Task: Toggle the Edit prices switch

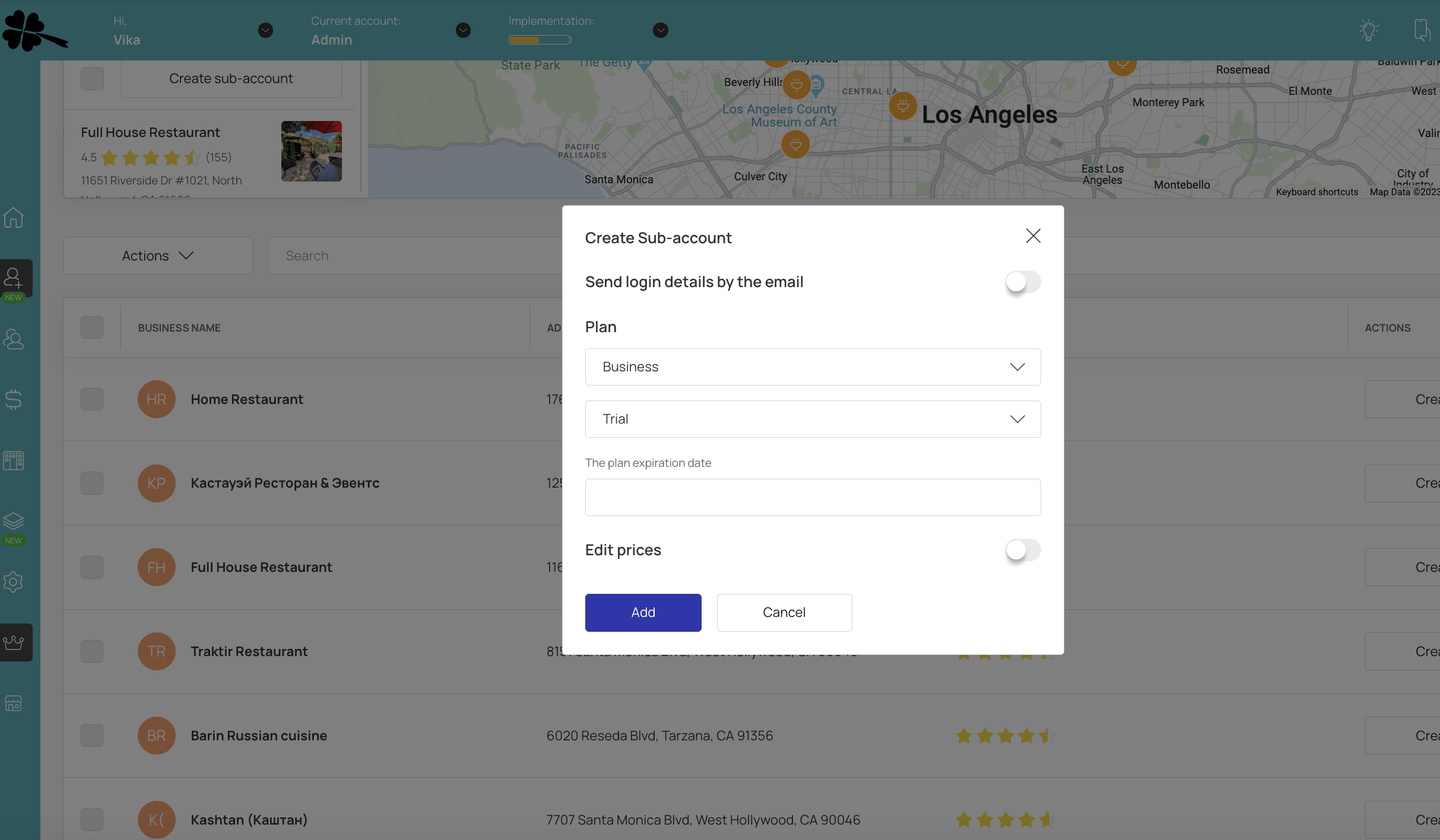Action: click(1022, 550)
